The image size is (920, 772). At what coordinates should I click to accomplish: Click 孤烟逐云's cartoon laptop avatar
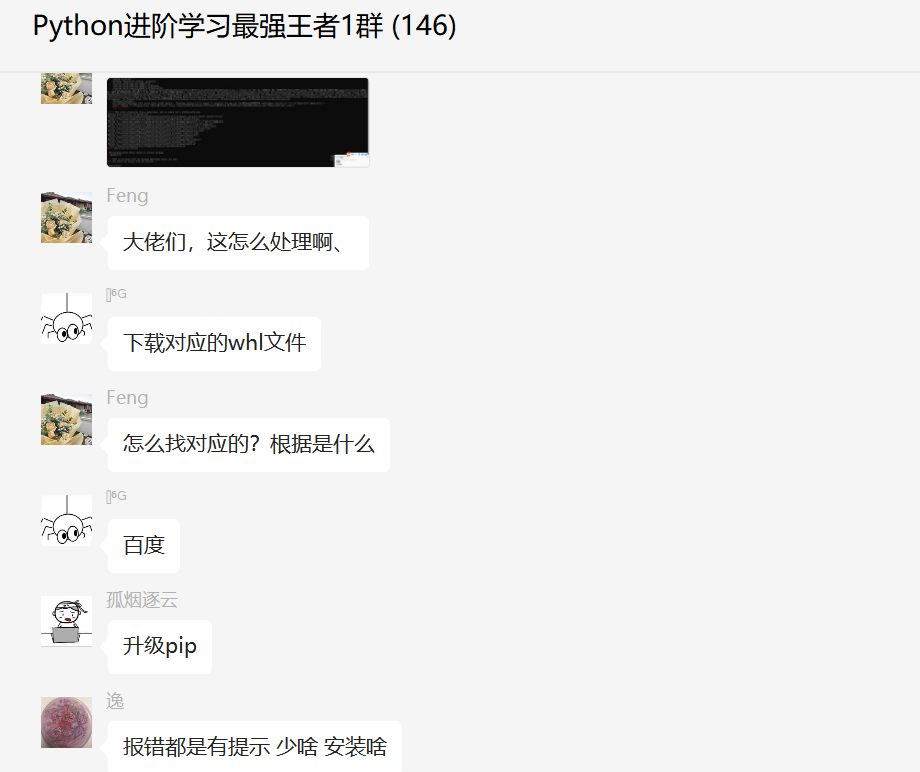click(66, 621)
